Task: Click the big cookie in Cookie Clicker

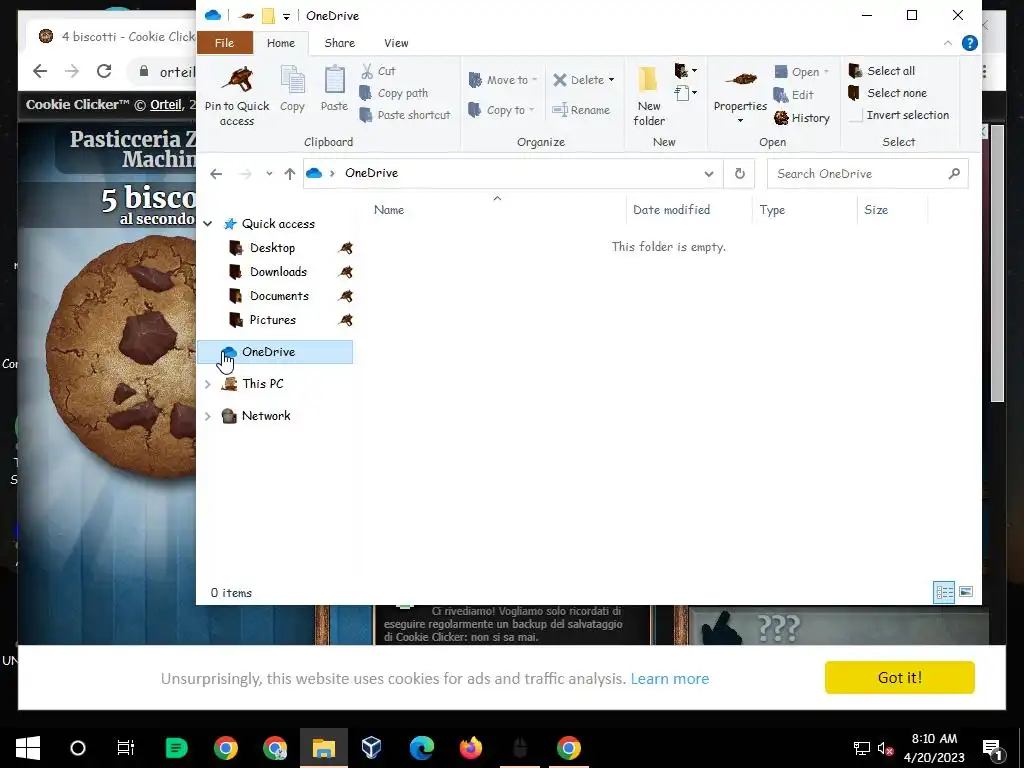Action: pyautogui.click(x=121, y=356)
